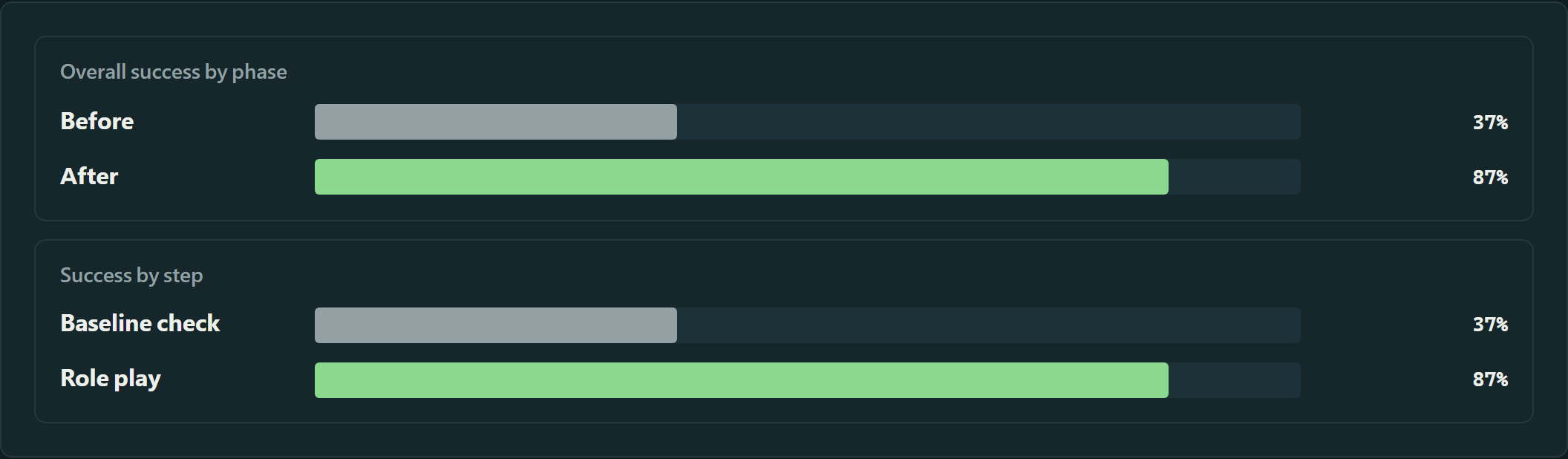The width and height of the screenshot is (1568, 459).
Task: Select the 37% value beside Baseline check
Action: (1490, 325)
